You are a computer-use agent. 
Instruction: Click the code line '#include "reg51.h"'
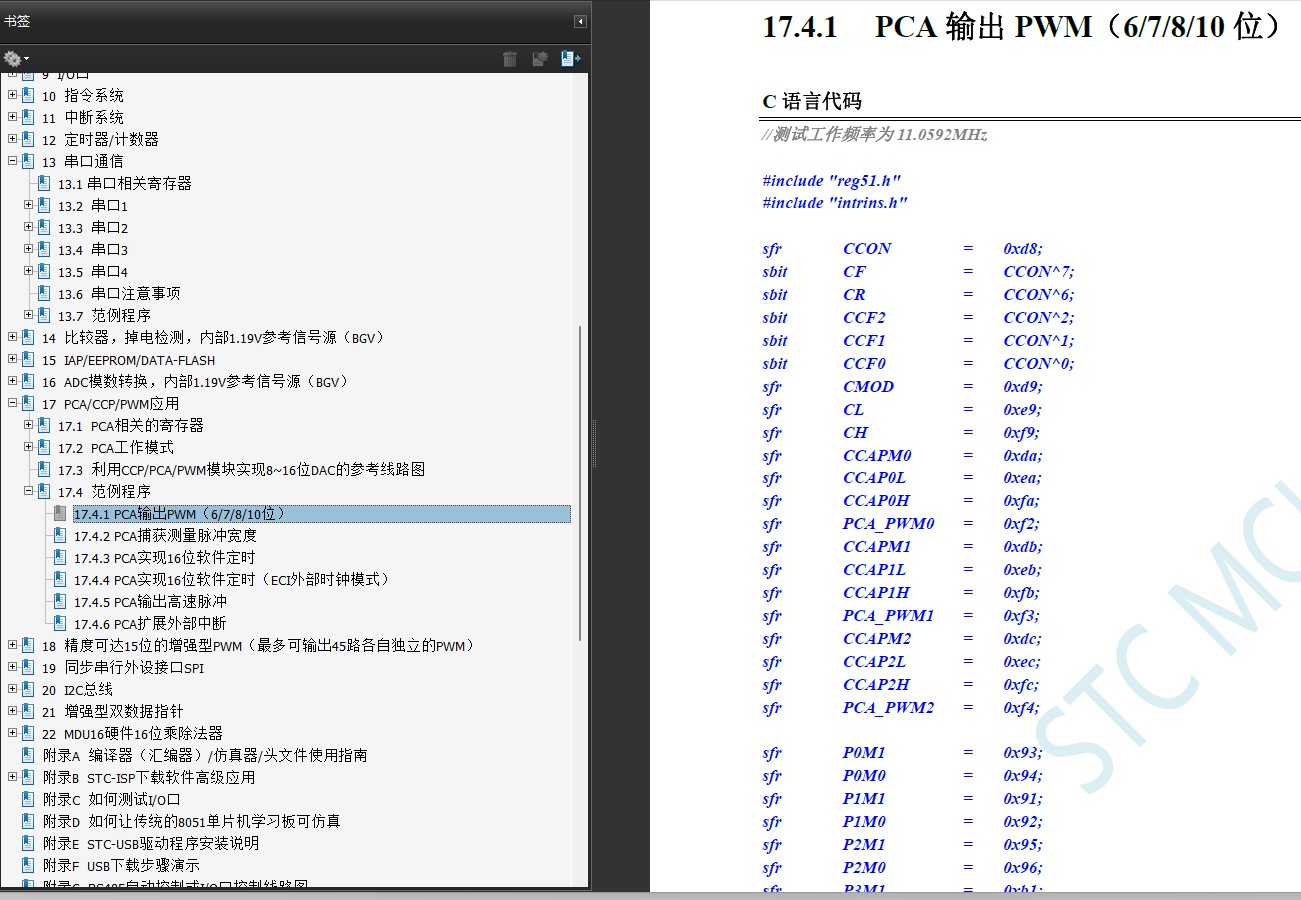832,181
